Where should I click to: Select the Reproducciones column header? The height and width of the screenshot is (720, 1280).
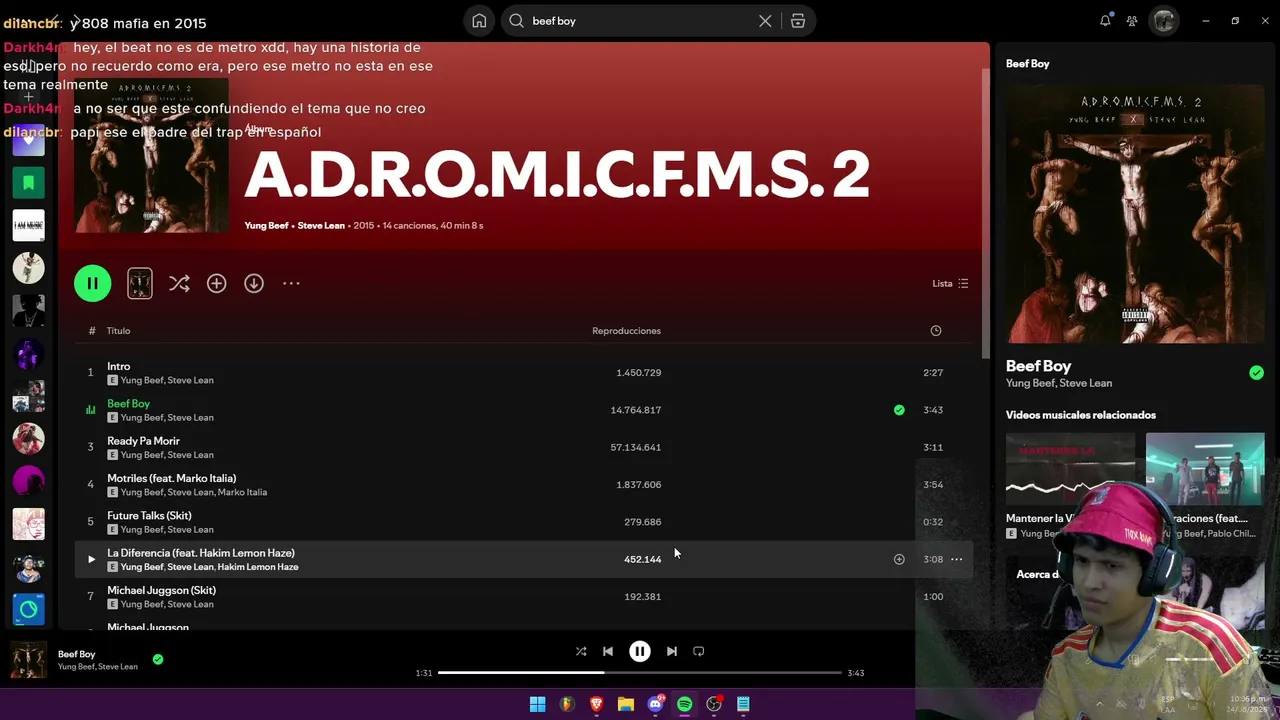point(626,331)
